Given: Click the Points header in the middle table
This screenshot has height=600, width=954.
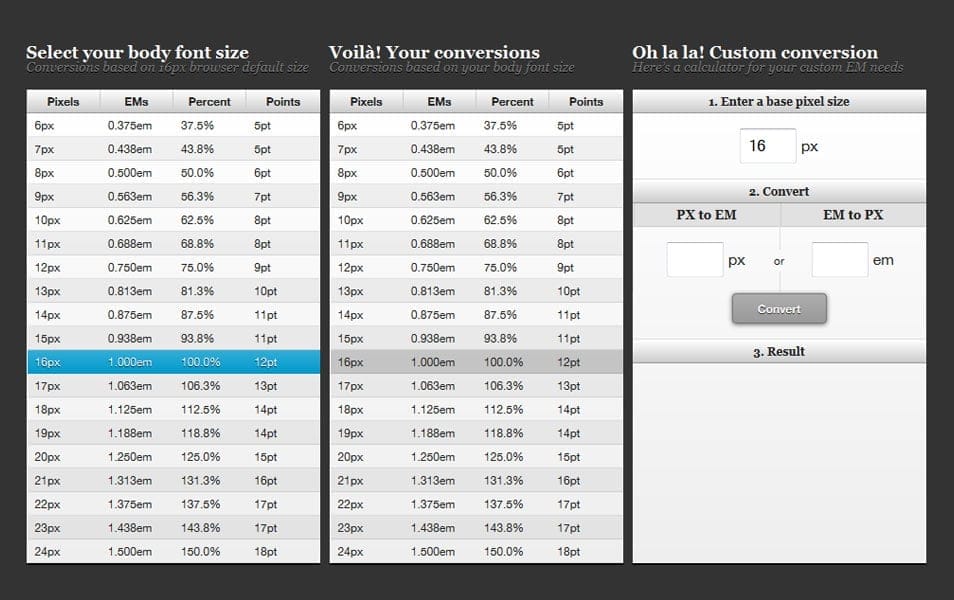Looking at the screenshot, I should point(586,101).
